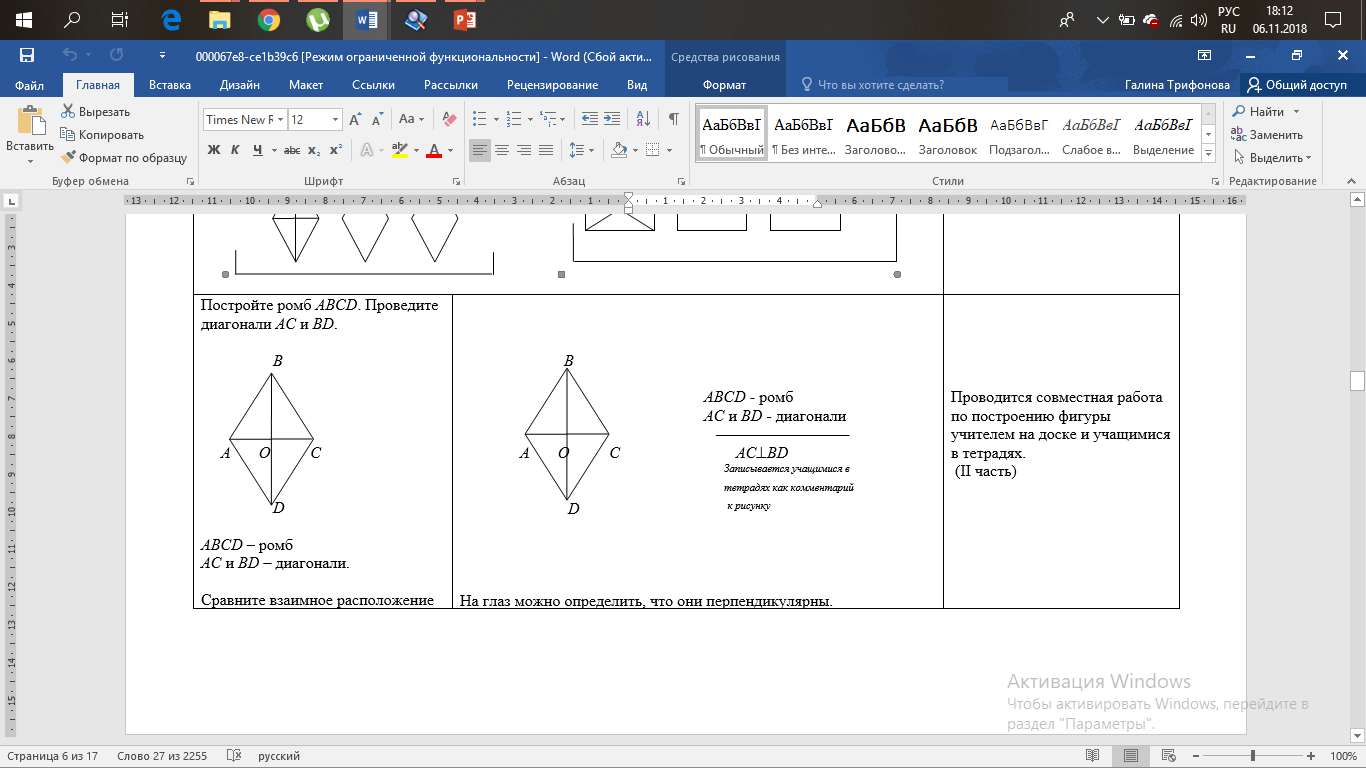This screenshot has width=1366, height=768.
Task: Switch to the Рецензирование tab
Action: [552, 85]
